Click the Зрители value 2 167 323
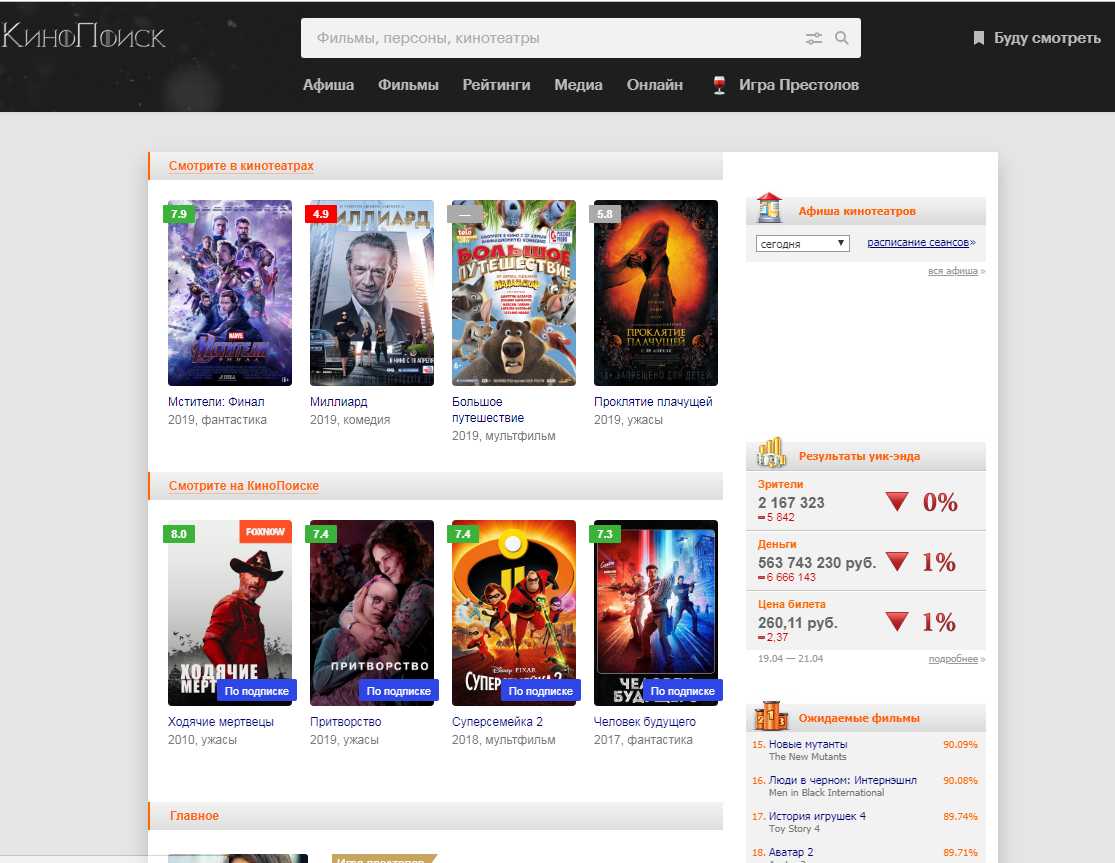1115x863 pixels. point(791,503)
